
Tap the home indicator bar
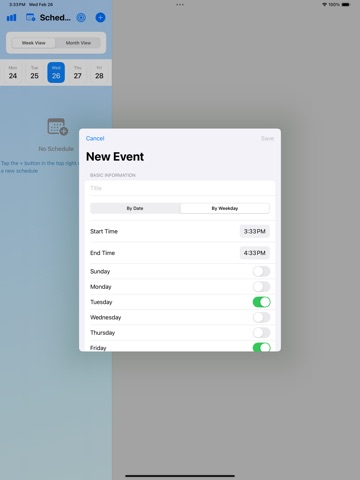pos(180,476)
